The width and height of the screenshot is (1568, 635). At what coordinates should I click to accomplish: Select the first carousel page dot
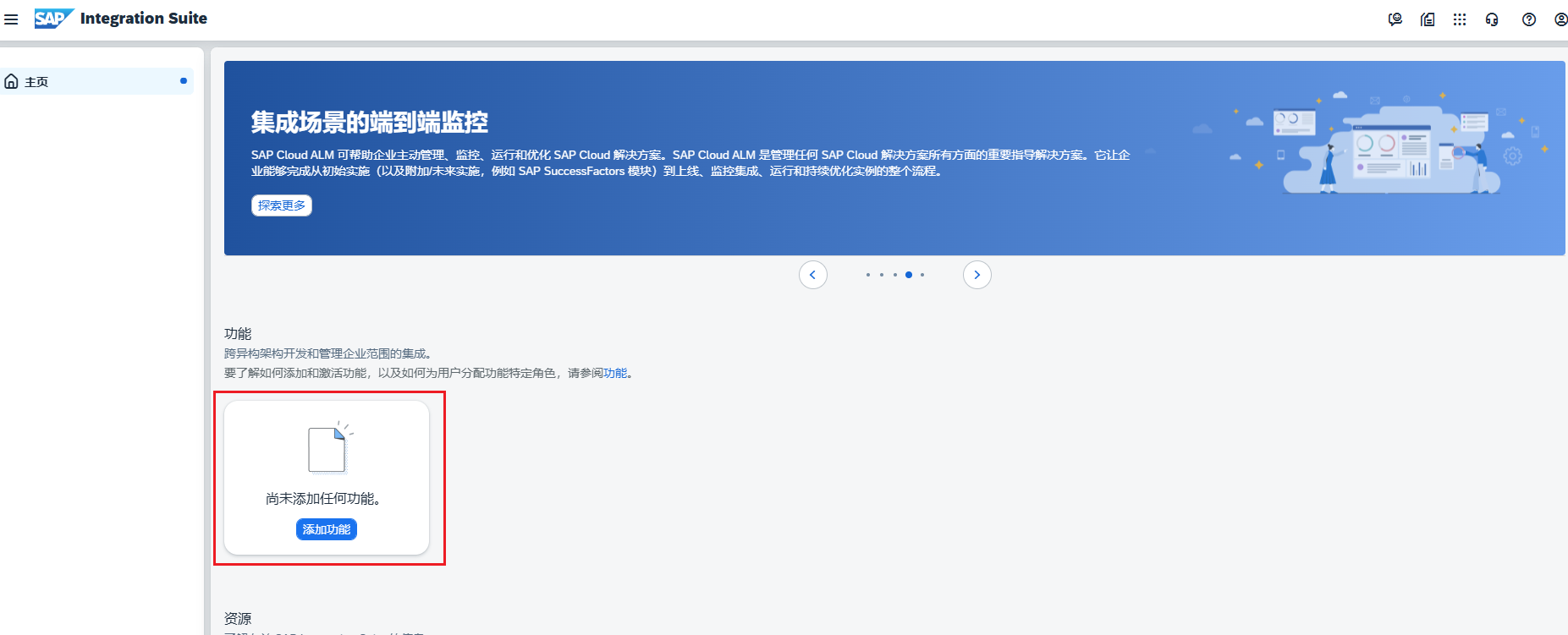868,275
